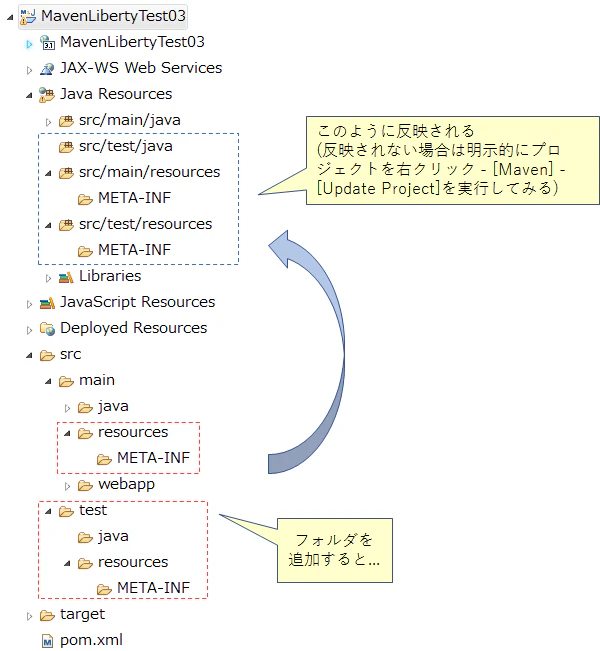Collapse the Java Resources node

coord(29,95)
